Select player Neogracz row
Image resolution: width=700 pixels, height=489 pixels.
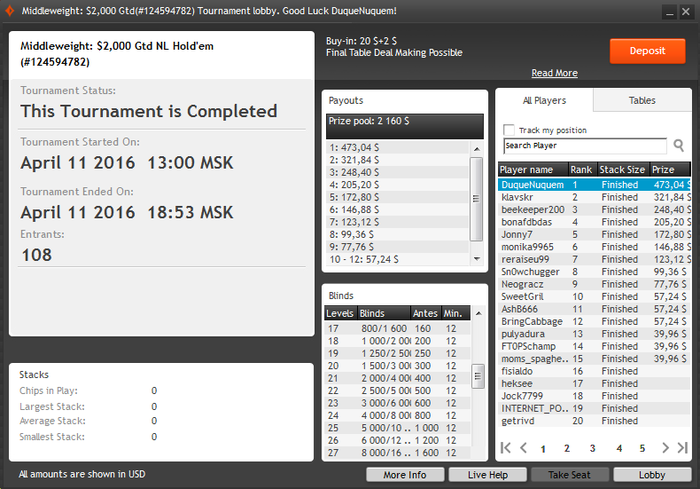point(594,284)
